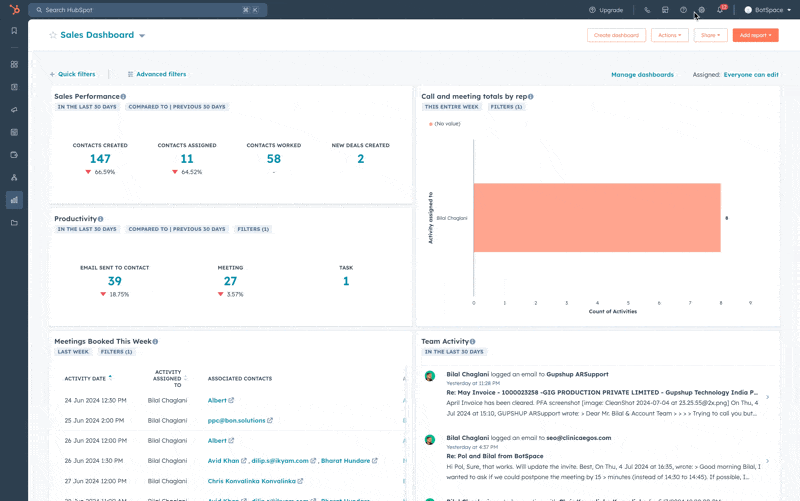Expand the Gupshup ARSupport email activity chevron
The image size is (800, 501).
point(767,397)
